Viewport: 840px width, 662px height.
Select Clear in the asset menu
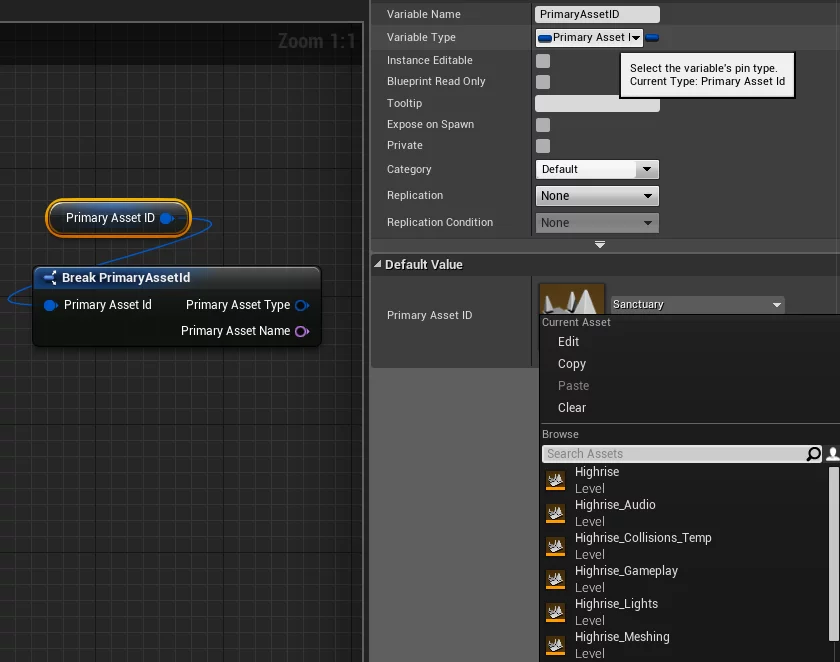(x=572, y=408)
